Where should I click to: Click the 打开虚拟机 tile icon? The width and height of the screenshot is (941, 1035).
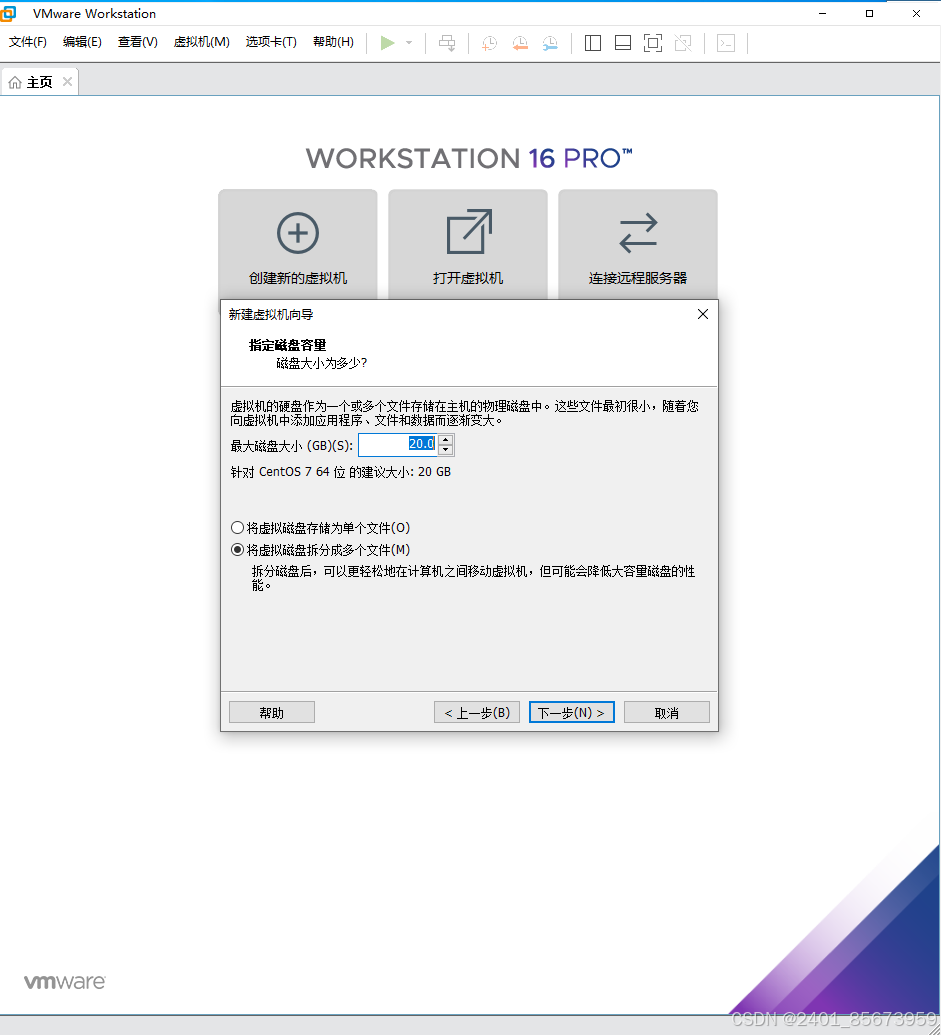click(469, 232)
